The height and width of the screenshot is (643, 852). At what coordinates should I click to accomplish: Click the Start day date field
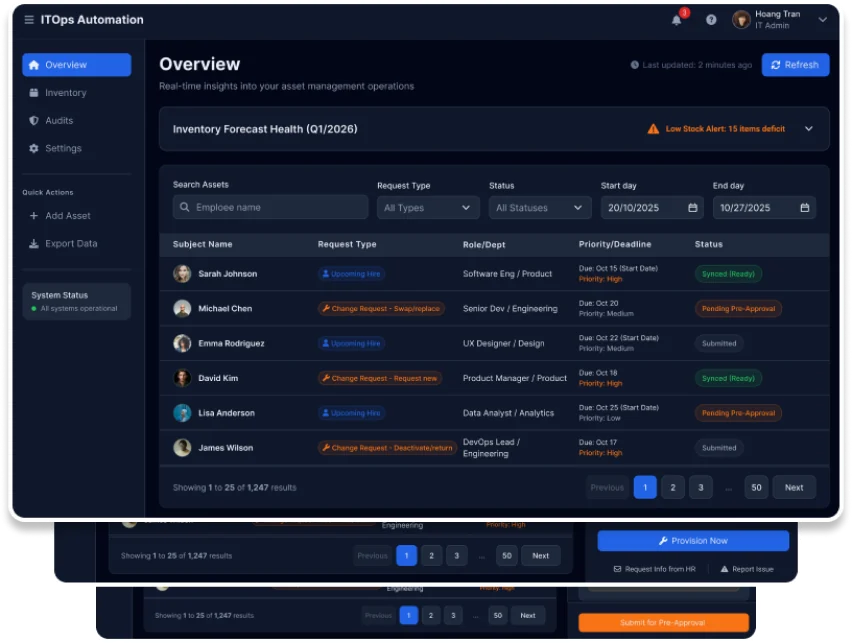point(651,208)
